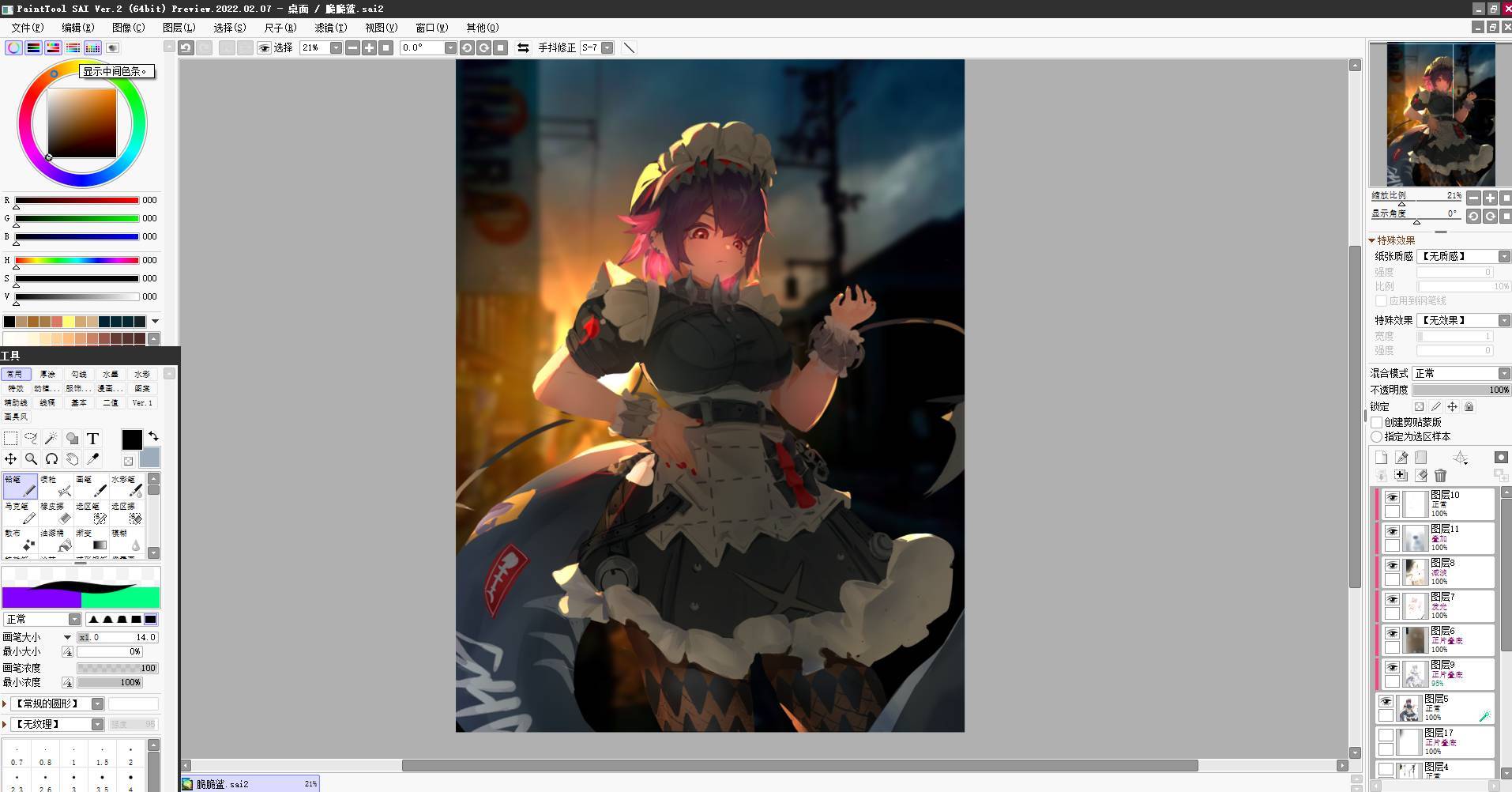This screenshot has height=792, width=1512.
Task: Delete the selected layer with trash icon
Action: tap(1440, 475)
